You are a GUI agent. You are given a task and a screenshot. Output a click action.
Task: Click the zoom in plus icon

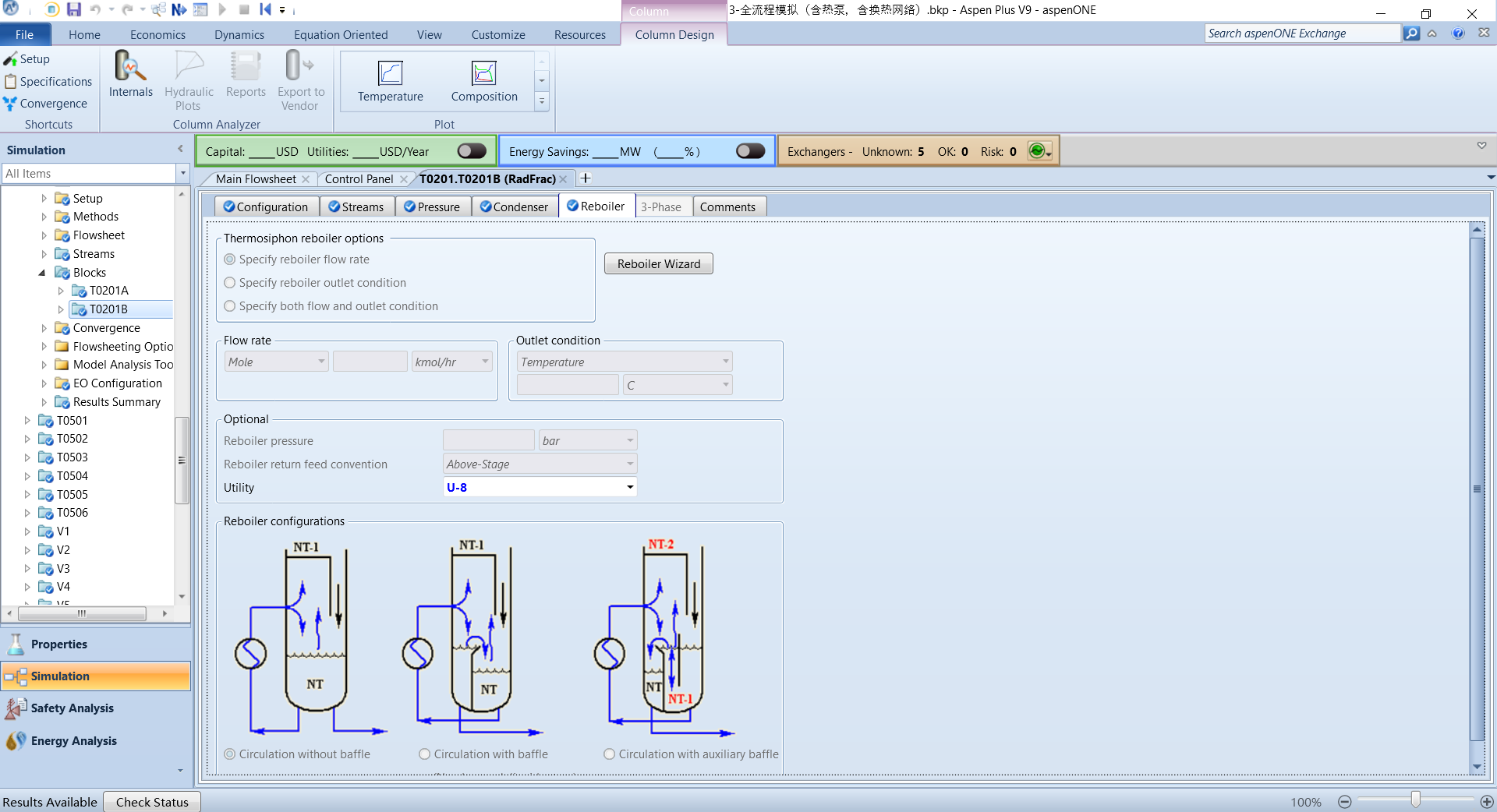(1487, 802)
